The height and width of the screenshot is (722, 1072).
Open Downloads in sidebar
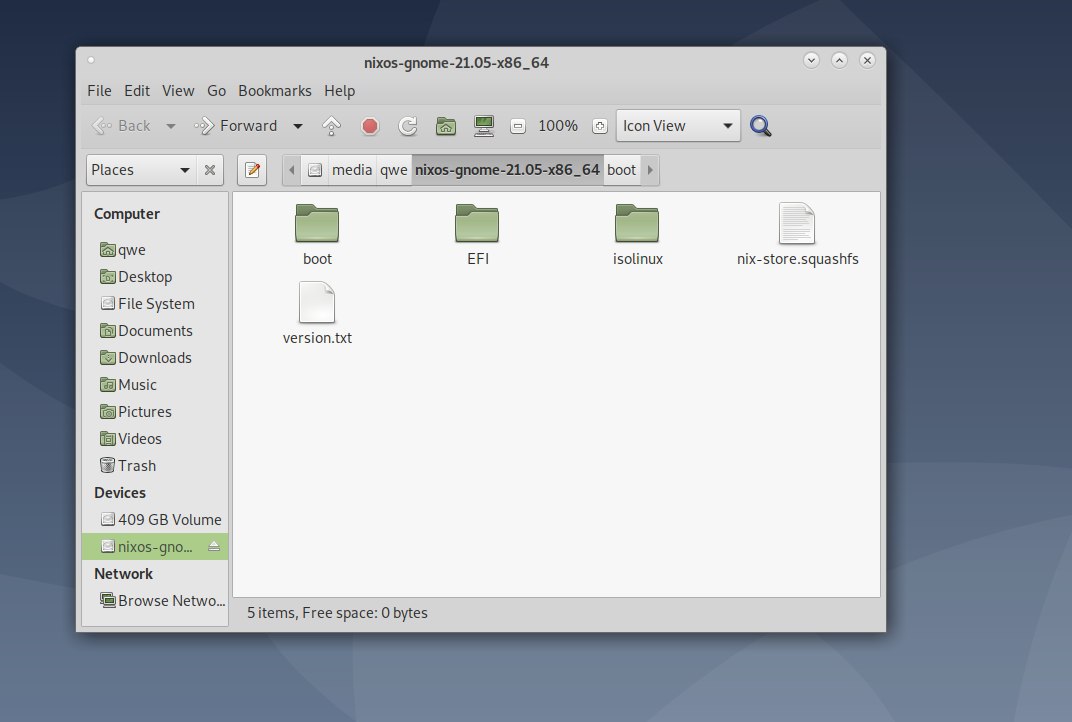(x=155, y=358)
